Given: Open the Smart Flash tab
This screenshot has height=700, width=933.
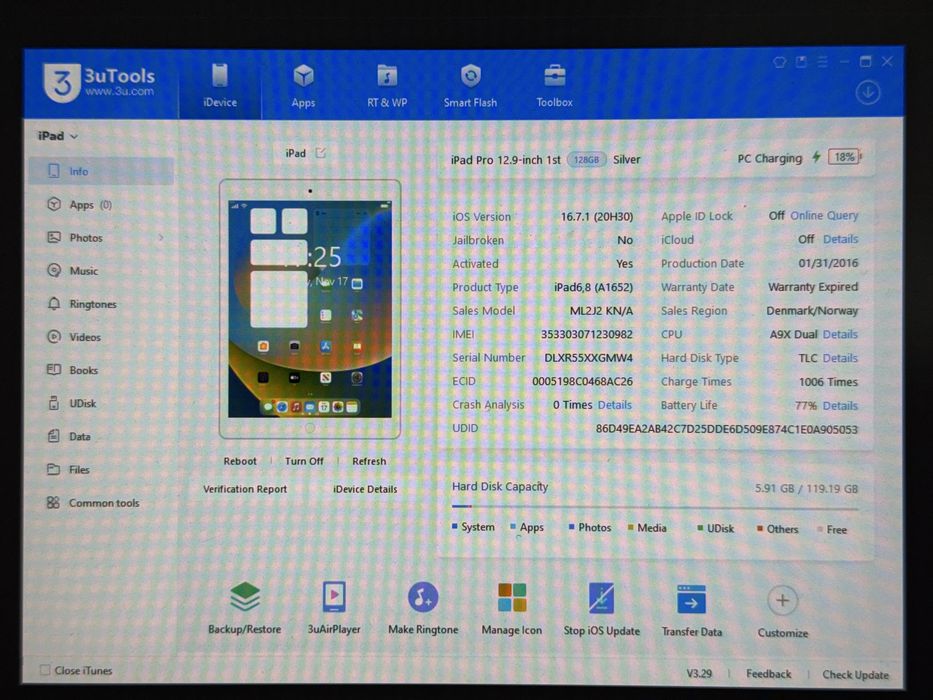Looking at the screenshot, I should point(470,86).
